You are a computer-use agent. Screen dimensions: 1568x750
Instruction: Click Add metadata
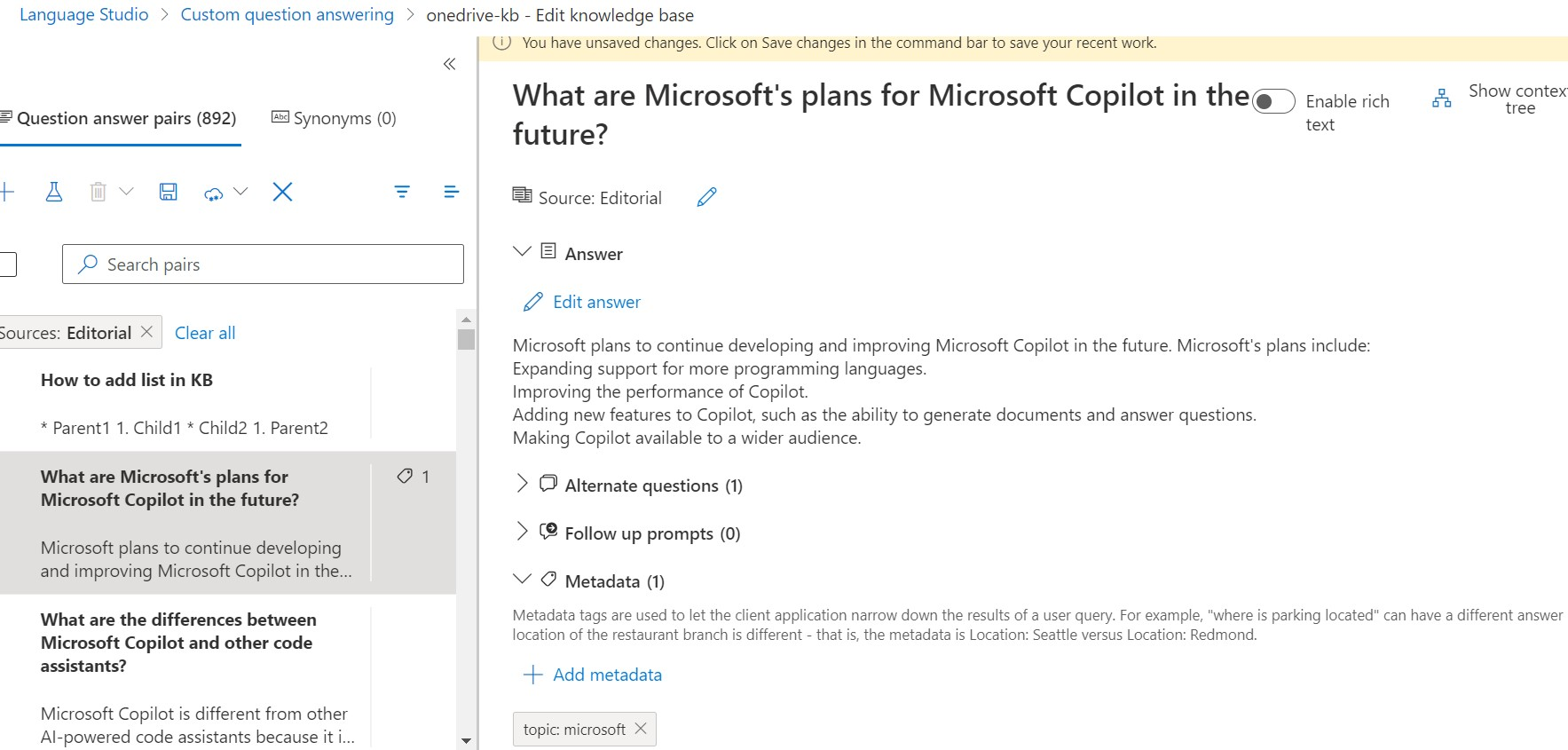(x=593, y=675)
